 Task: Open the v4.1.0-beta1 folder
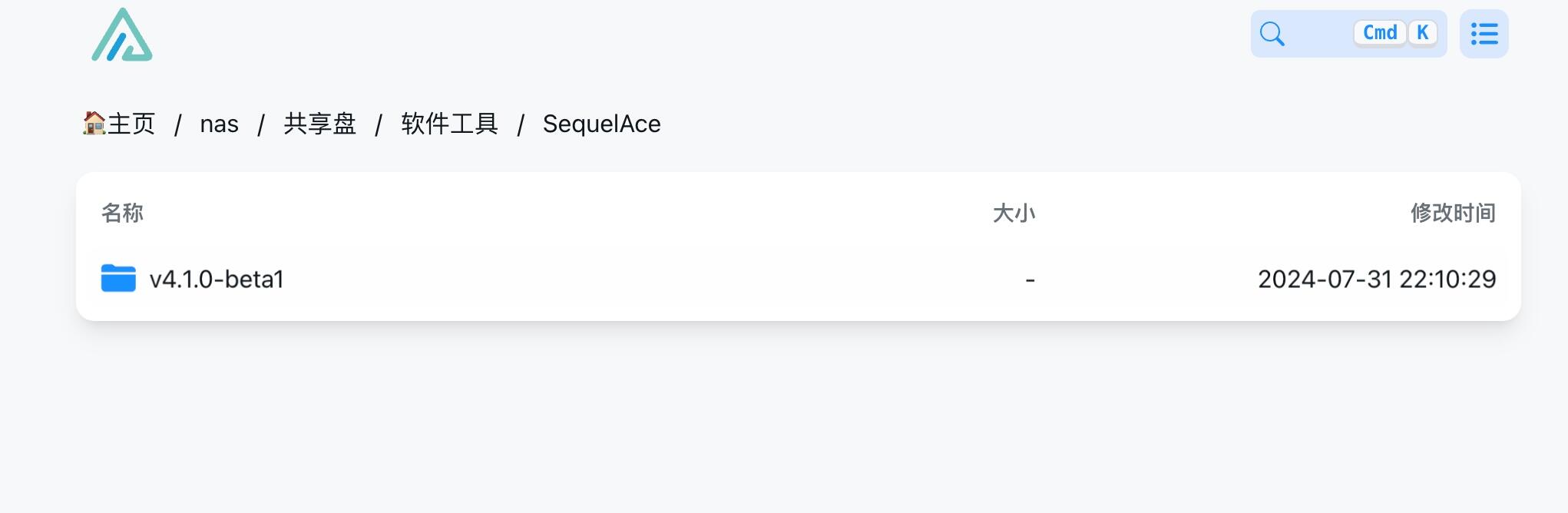click(x=217, y=279)
